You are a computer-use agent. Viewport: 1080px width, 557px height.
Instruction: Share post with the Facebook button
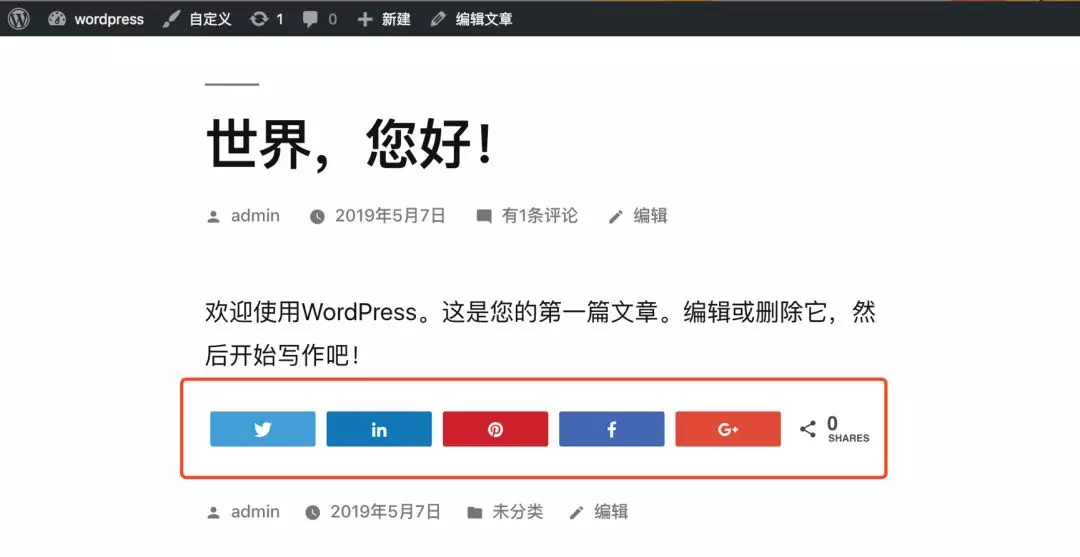[x=612, y=429]
